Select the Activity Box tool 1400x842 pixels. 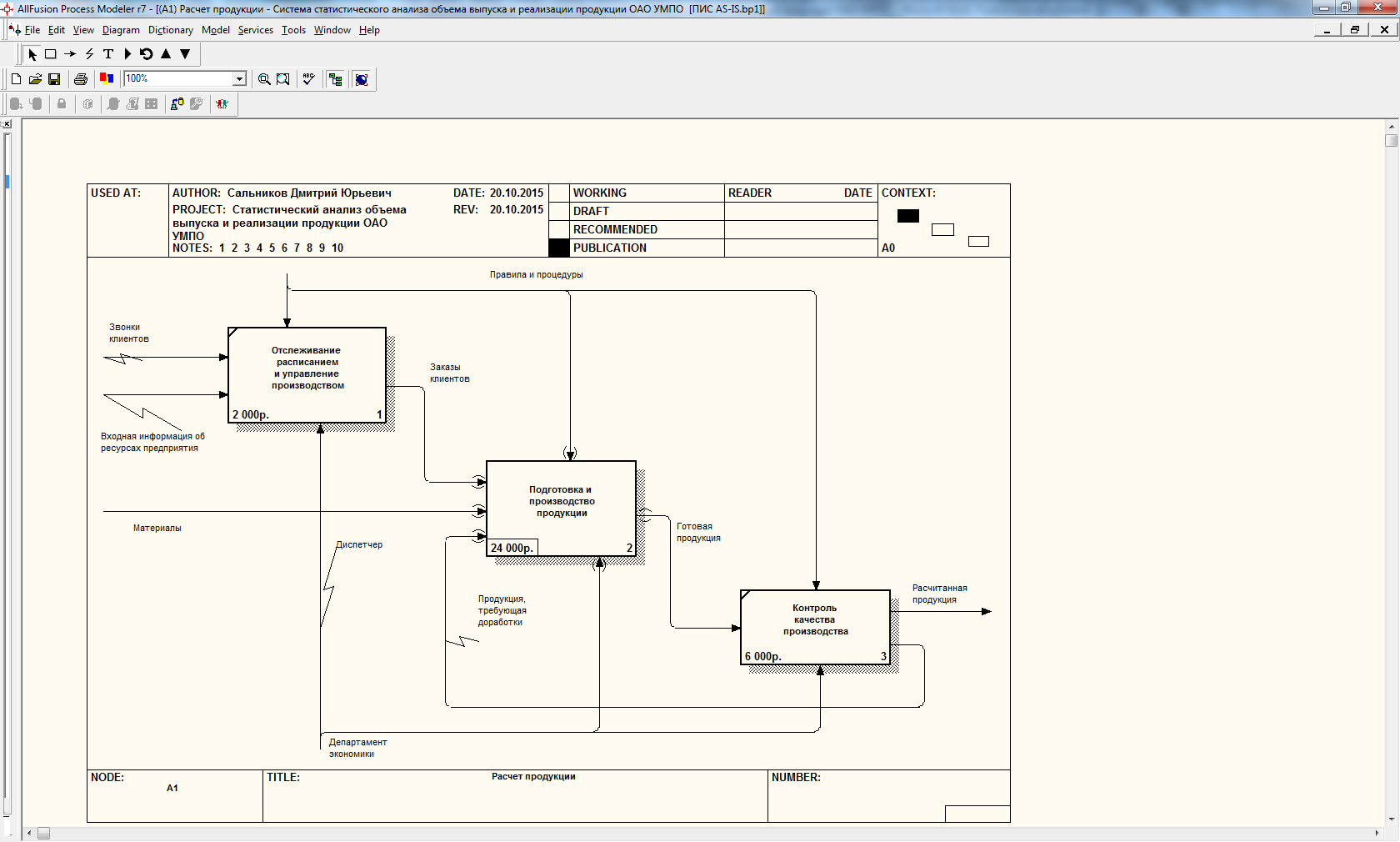point(51,54)
